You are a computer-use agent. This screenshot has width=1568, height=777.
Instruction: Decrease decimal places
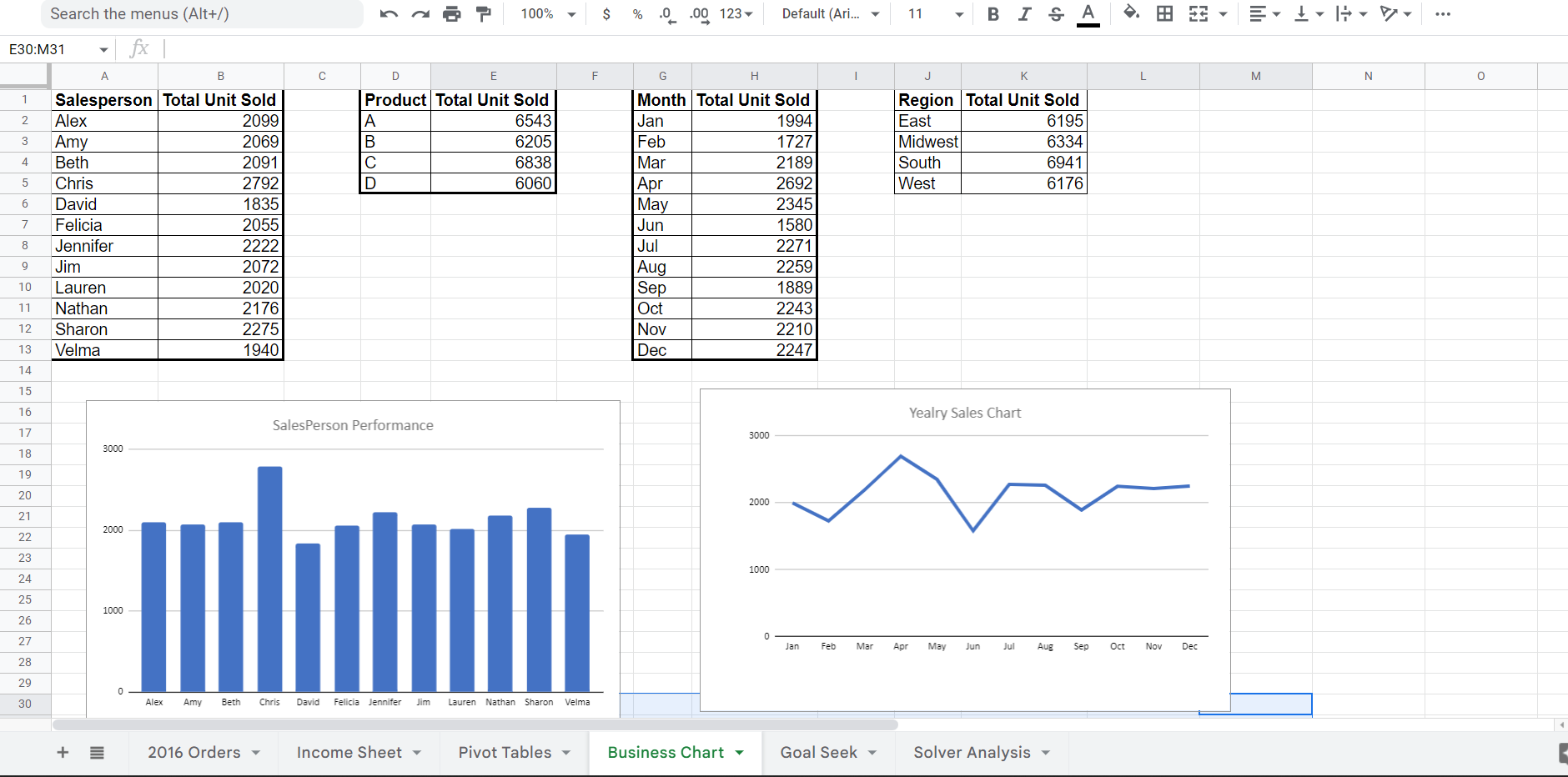click(667, 14)
